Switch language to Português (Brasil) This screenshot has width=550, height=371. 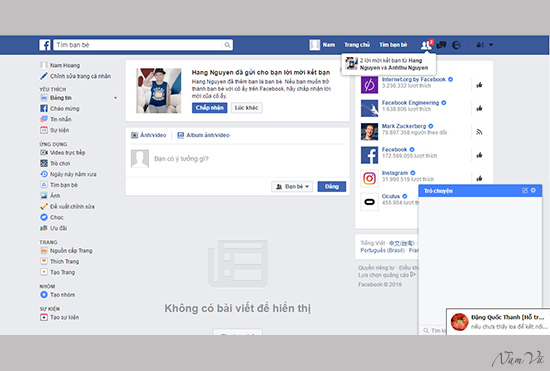click(382, 250)
